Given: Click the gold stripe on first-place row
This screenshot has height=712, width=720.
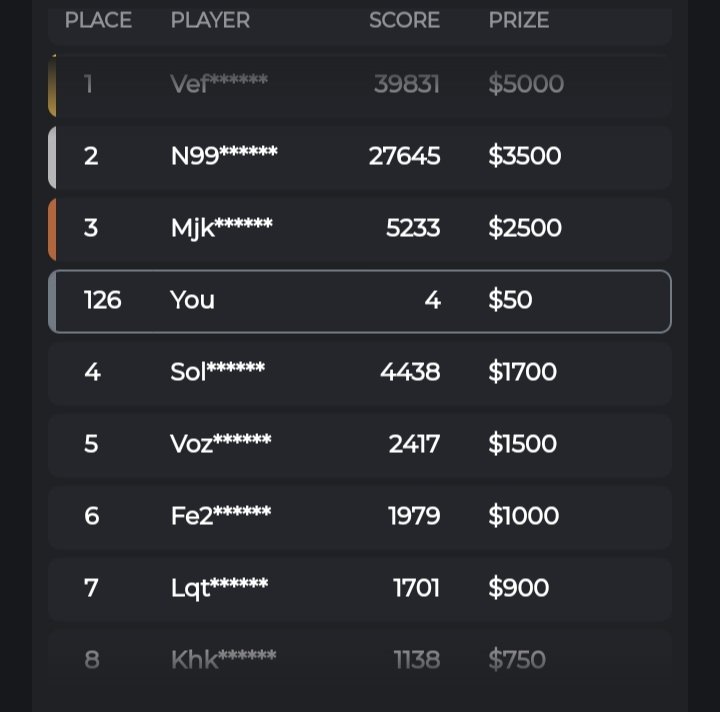Looking at the screenshot, I should (x=52, y=86).
